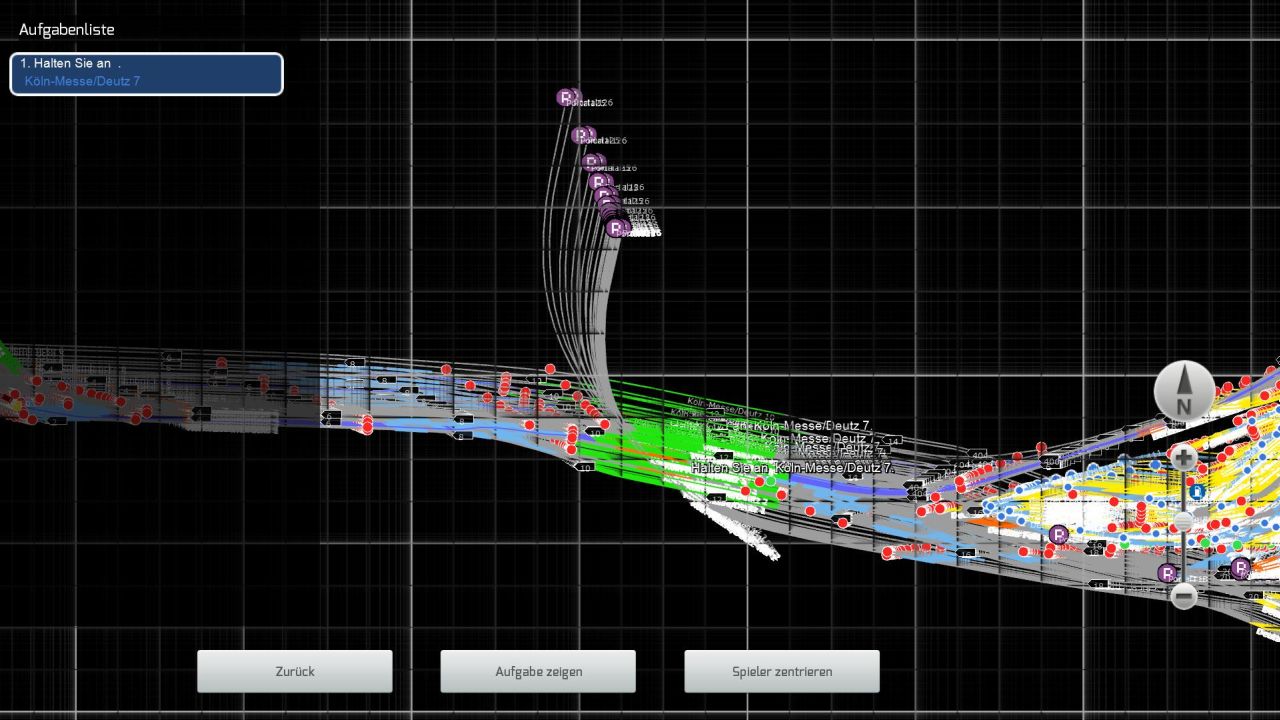The image size is (1280, 720).
Task: Click the north compass icon
Action: point(1184,391)
